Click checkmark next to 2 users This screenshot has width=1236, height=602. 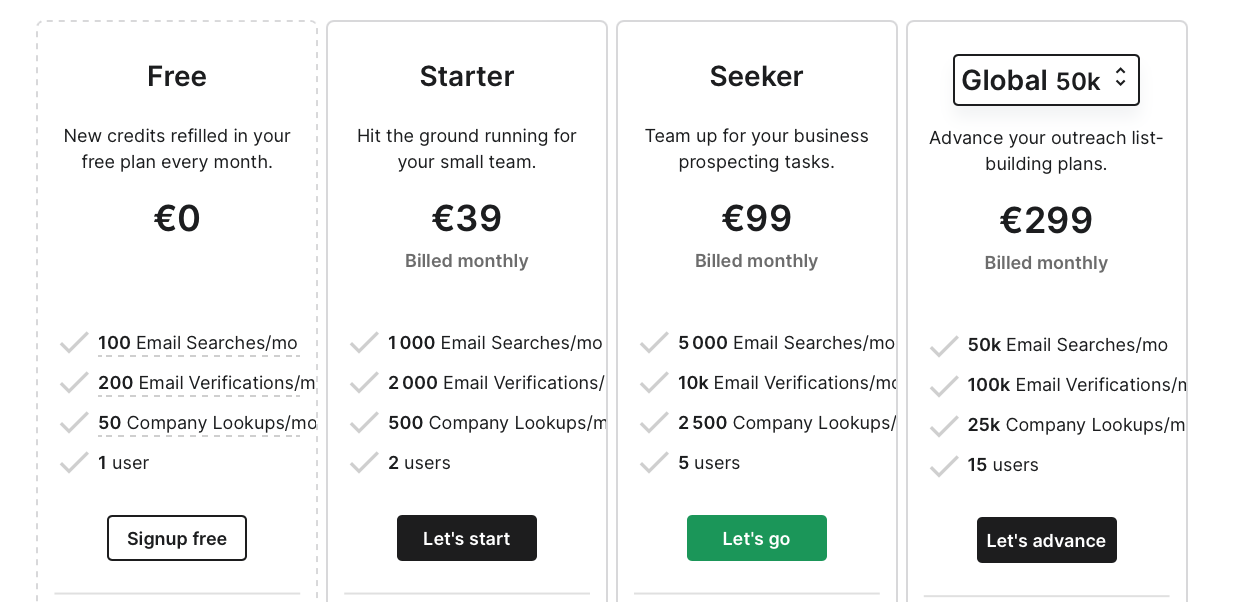(364, 463)
